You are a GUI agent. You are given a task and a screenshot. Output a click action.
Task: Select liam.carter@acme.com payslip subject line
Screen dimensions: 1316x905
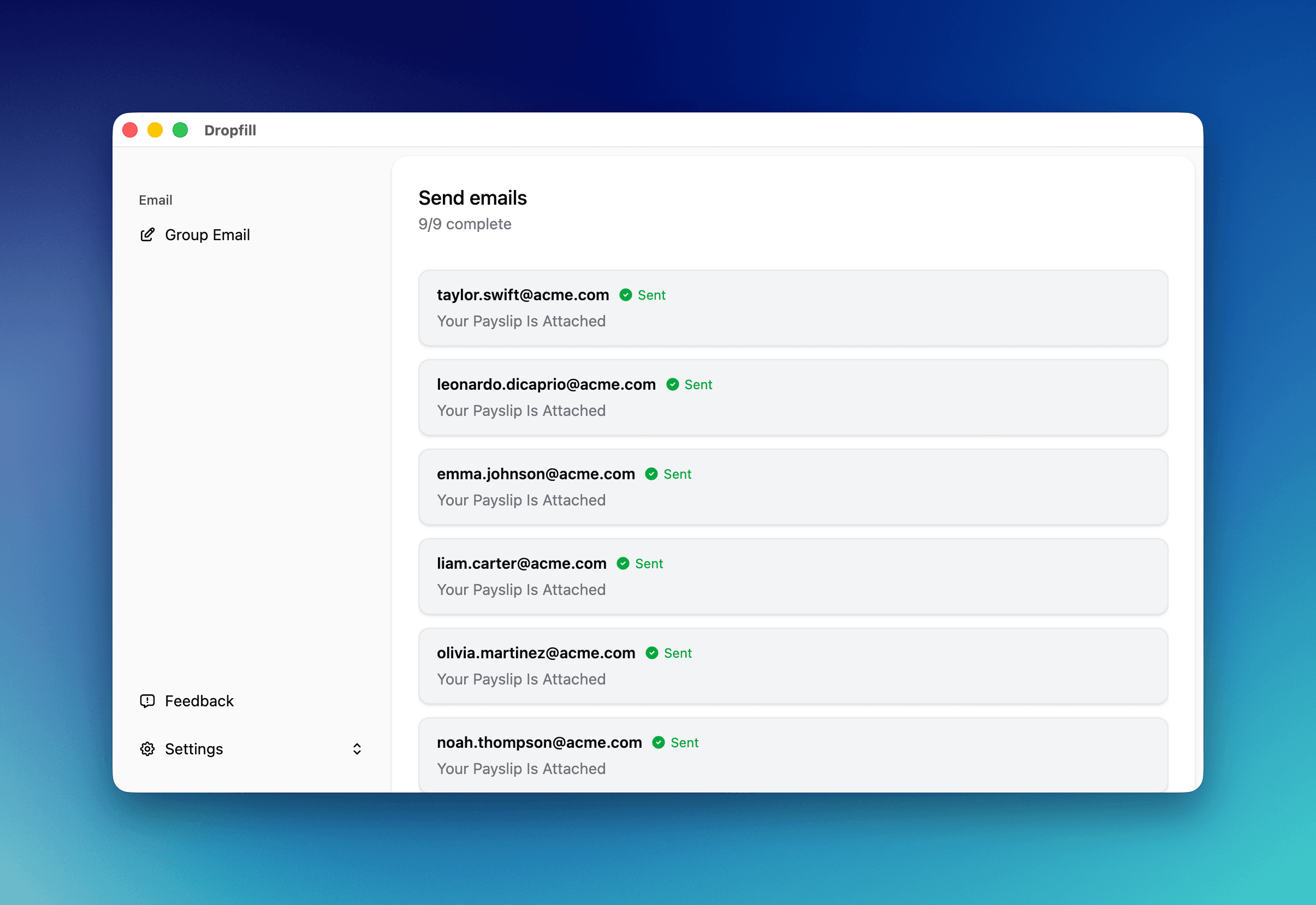[x=521, y=590]
